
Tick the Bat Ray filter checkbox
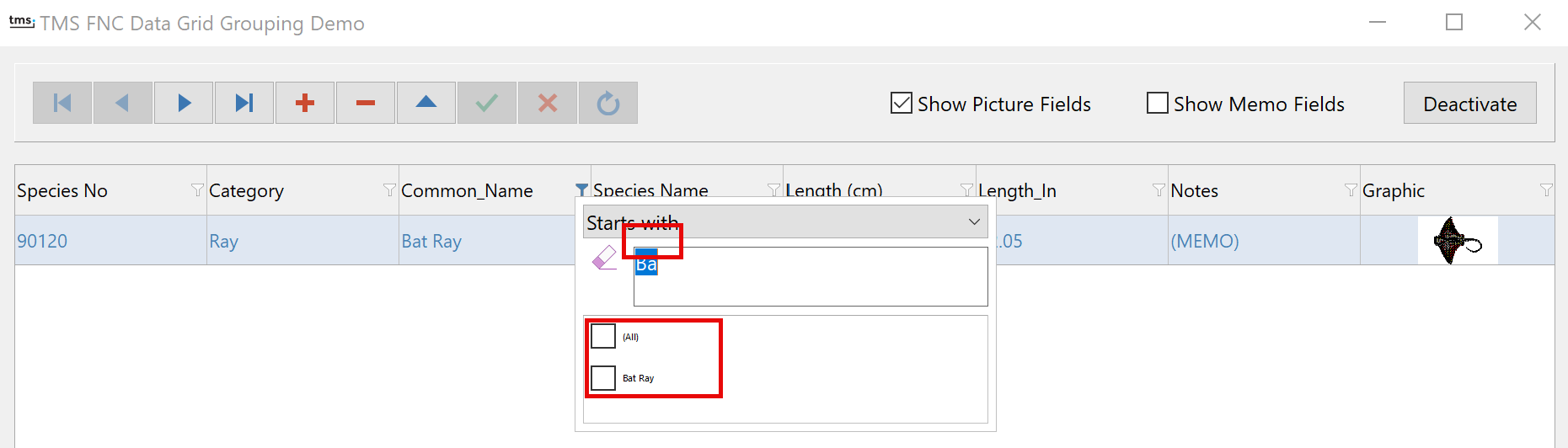[603, 377]
